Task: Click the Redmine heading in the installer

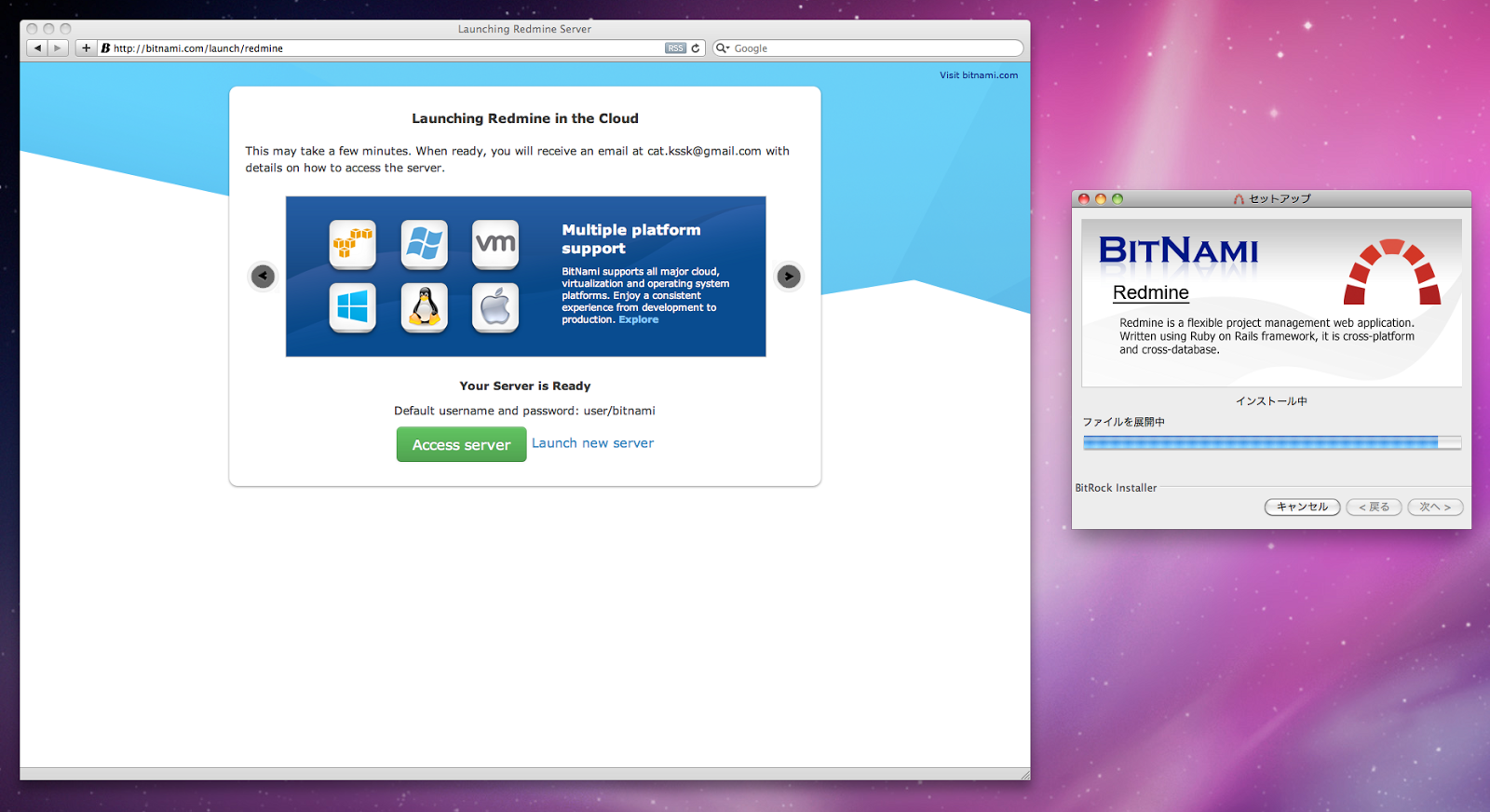Action: pos(1151,292)
